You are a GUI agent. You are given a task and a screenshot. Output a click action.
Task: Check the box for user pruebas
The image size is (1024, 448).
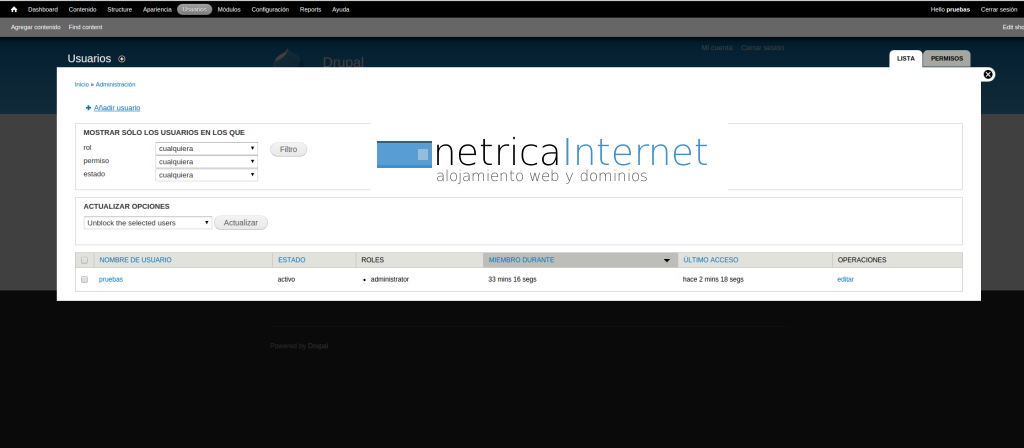tap(84, 280)
